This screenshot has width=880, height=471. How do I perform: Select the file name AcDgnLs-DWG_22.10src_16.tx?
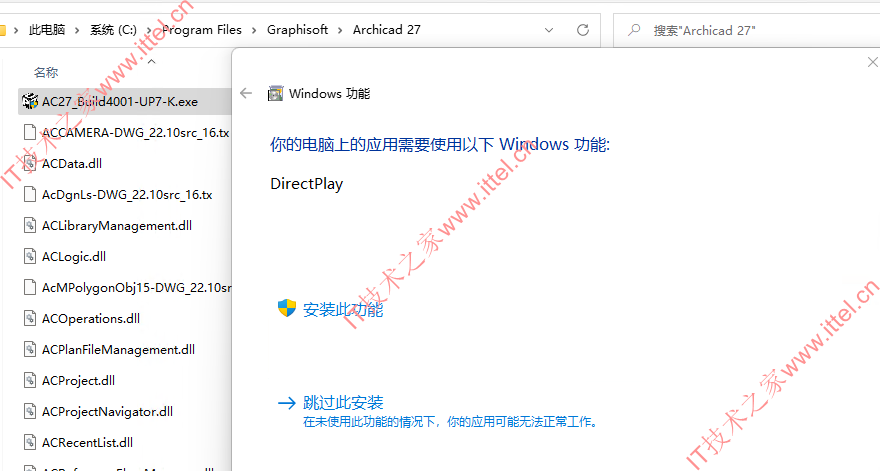[x=127, y=194]
